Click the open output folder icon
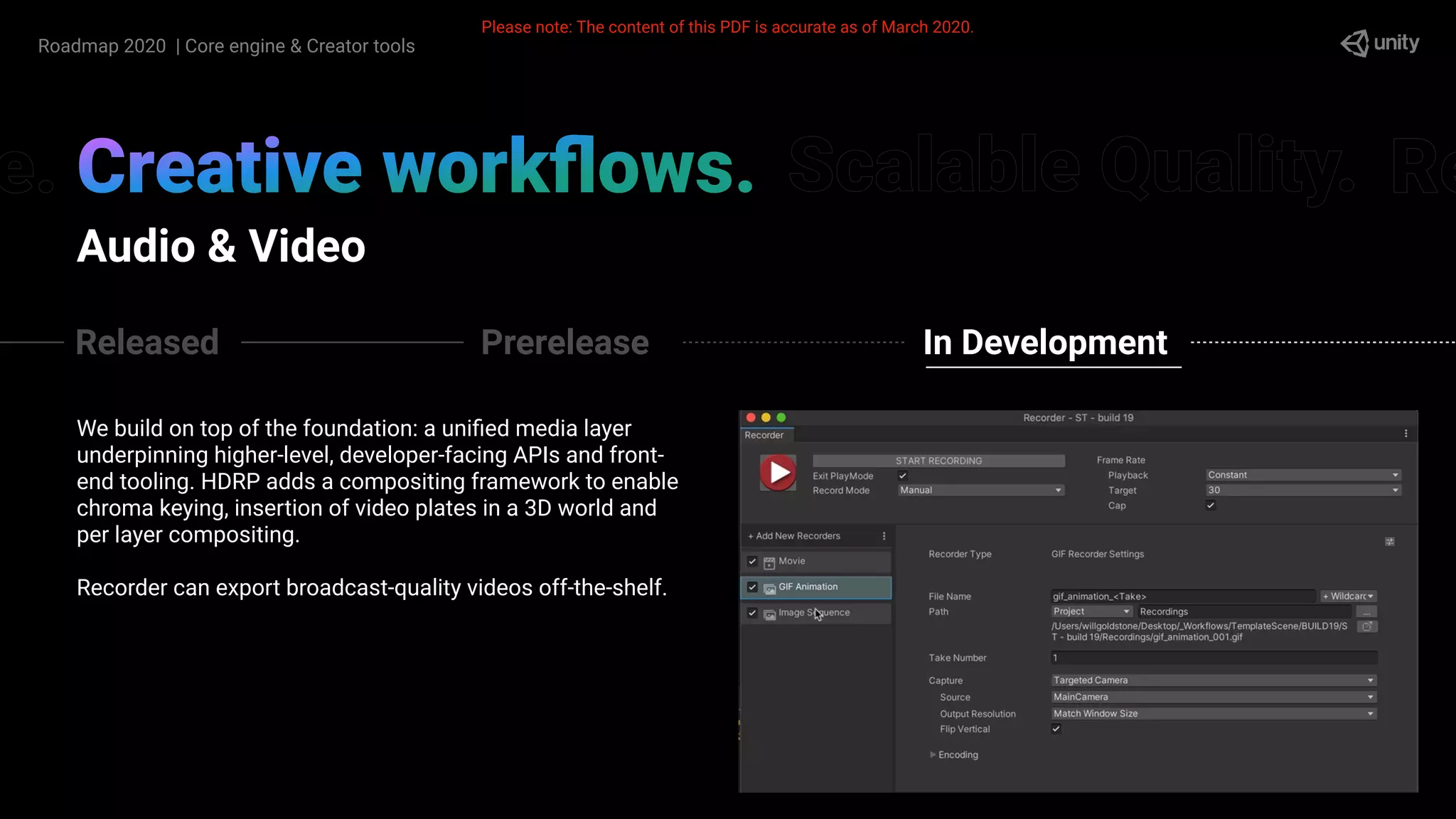 [1367, 626]
